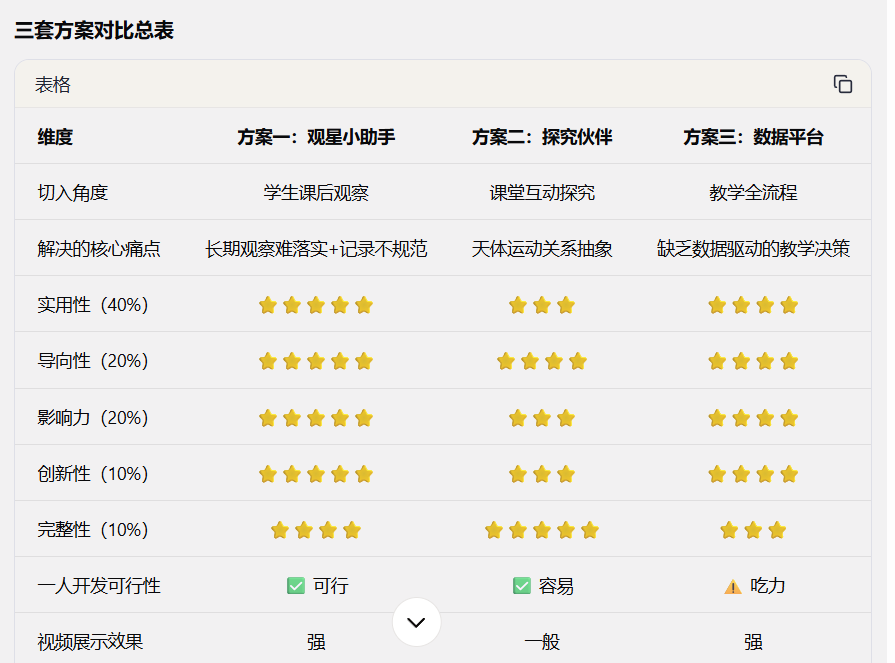
Task: Click the green check next to 容易
Action: [522, 585]
